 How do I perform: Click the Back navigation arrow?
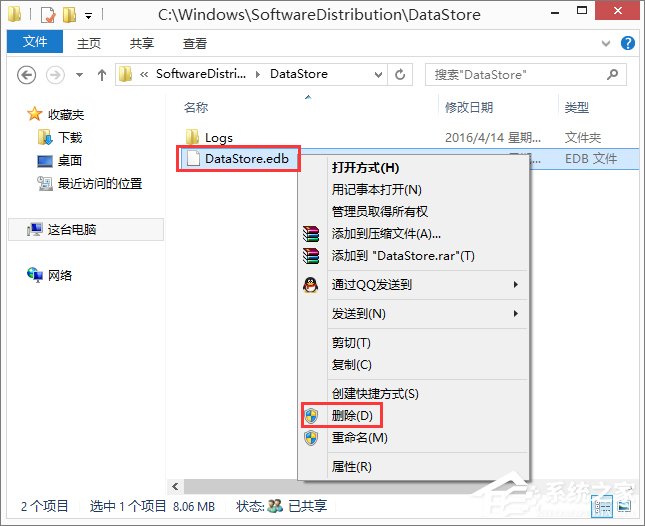tap(27, 75)
